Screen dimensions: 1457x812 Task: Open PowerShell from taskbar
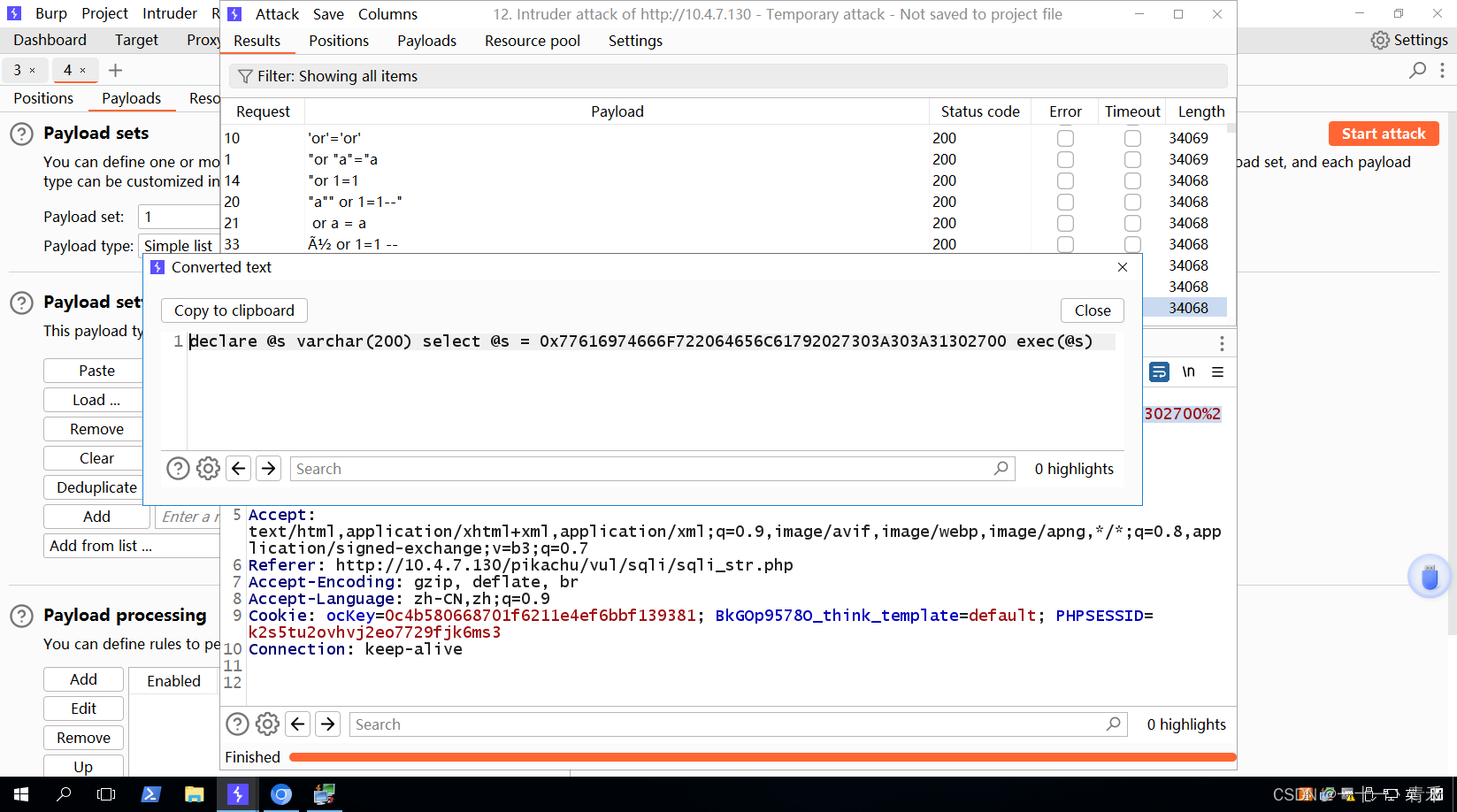(150, 794)
